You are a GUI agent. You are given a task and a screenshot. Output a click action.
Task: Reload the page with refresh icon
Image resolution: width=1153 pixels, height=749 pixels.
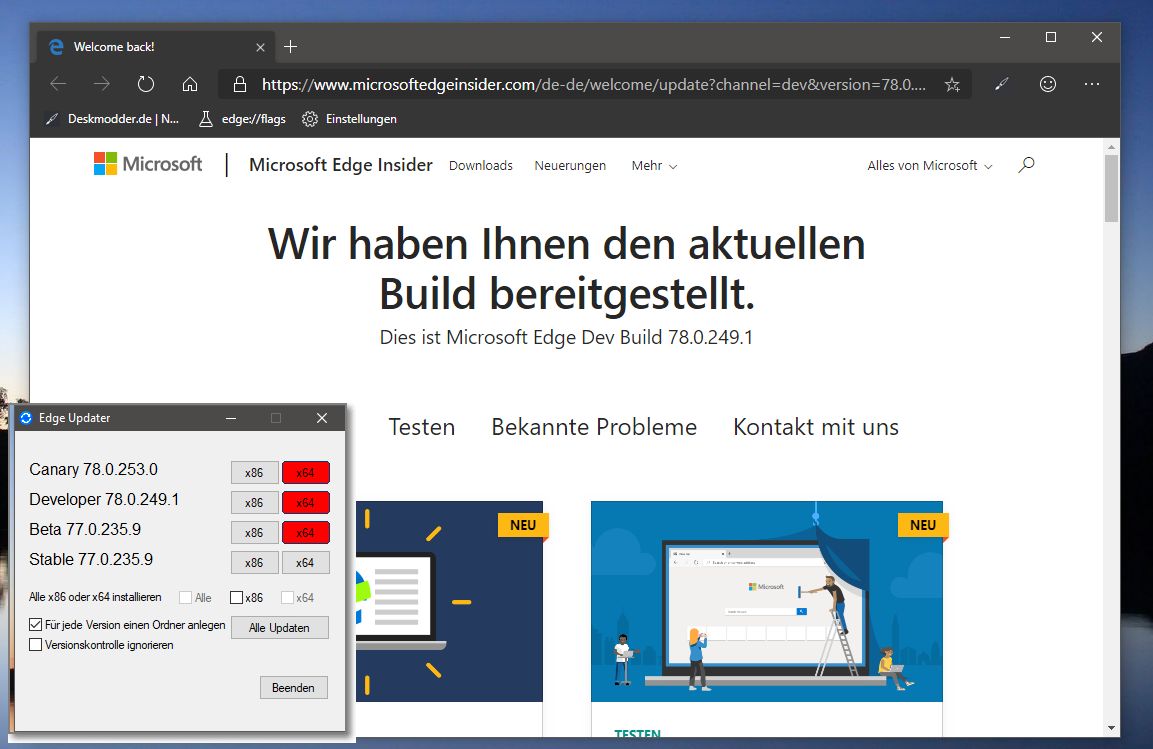(x=146, y=85)
